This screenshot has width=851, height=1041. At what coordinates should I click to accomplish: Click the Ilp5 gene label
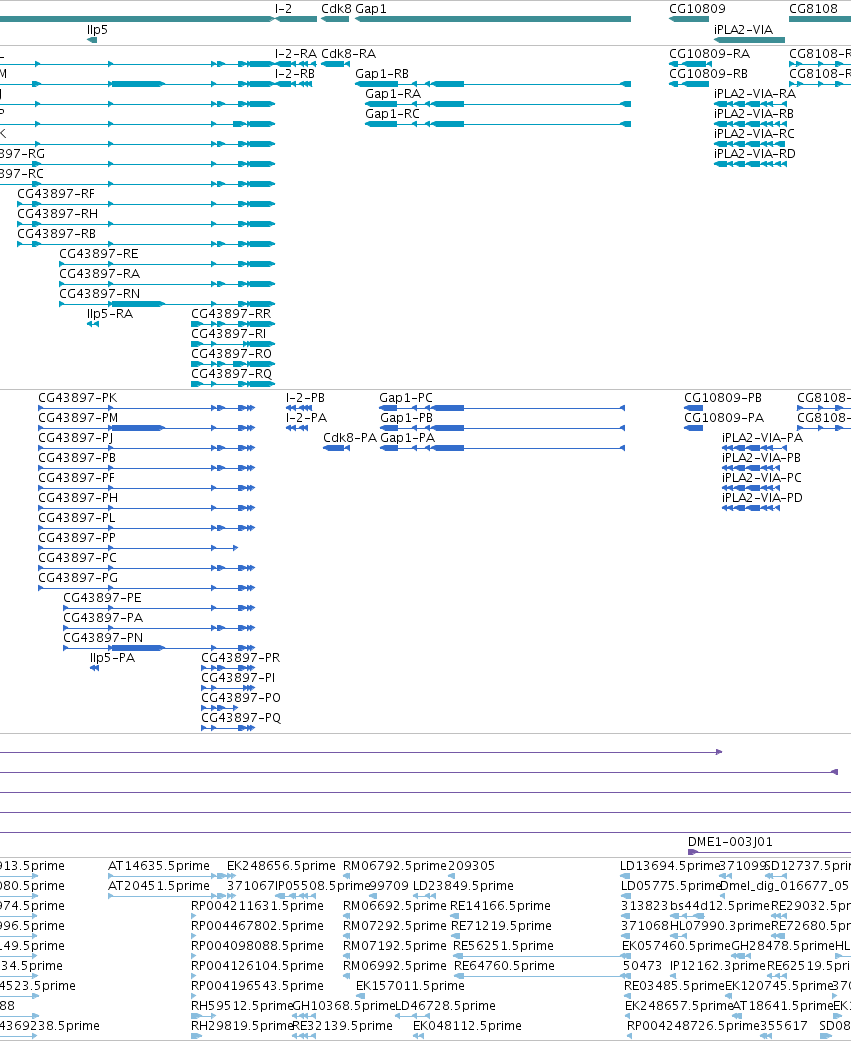coord(97,30)
